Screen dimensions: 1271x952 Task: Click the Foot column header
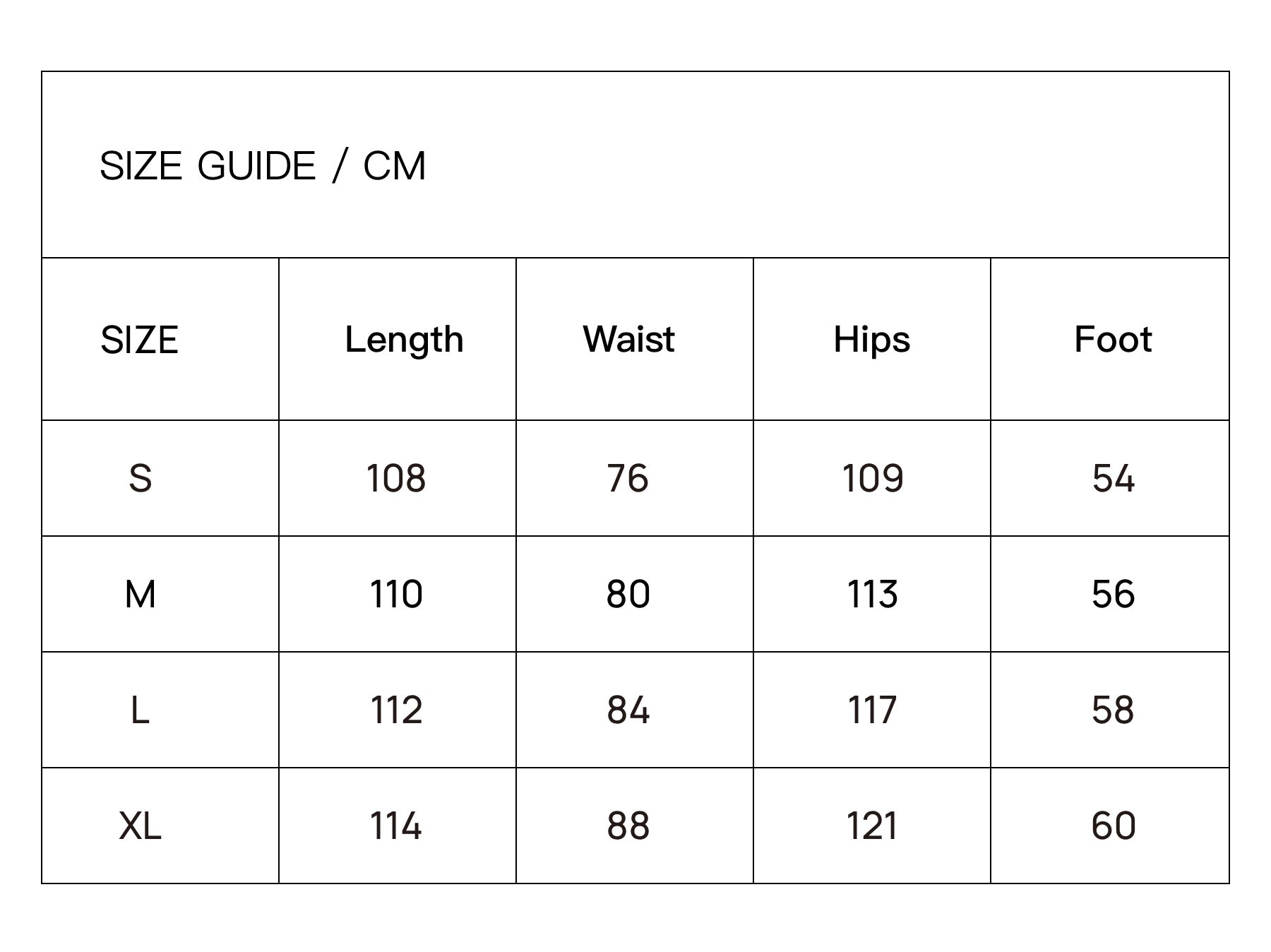[1113, 340]
